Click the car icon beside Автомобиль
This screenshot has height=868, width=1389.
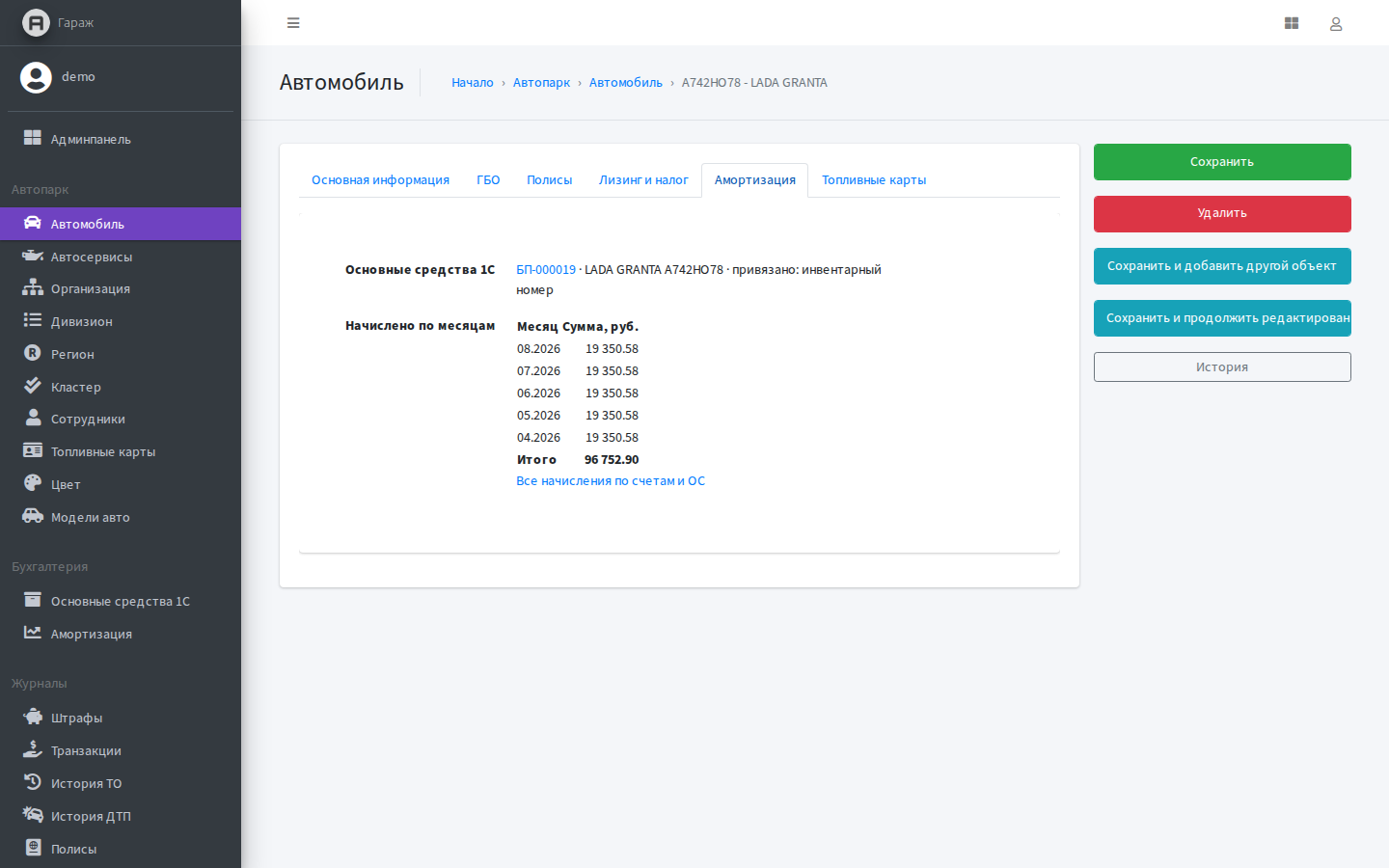33,223
